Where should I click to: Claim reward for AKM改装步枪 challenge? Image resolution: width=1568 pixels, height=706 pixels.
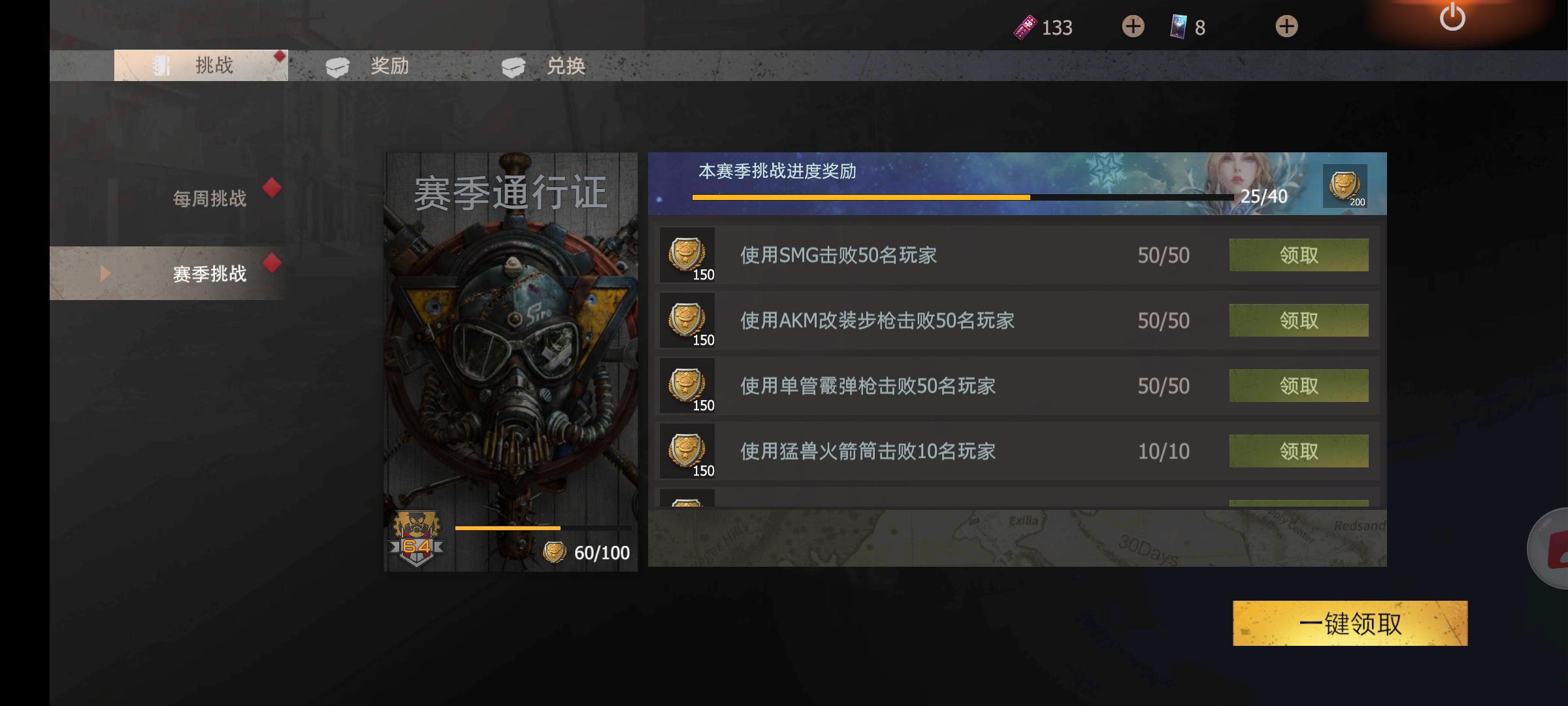1299,320
